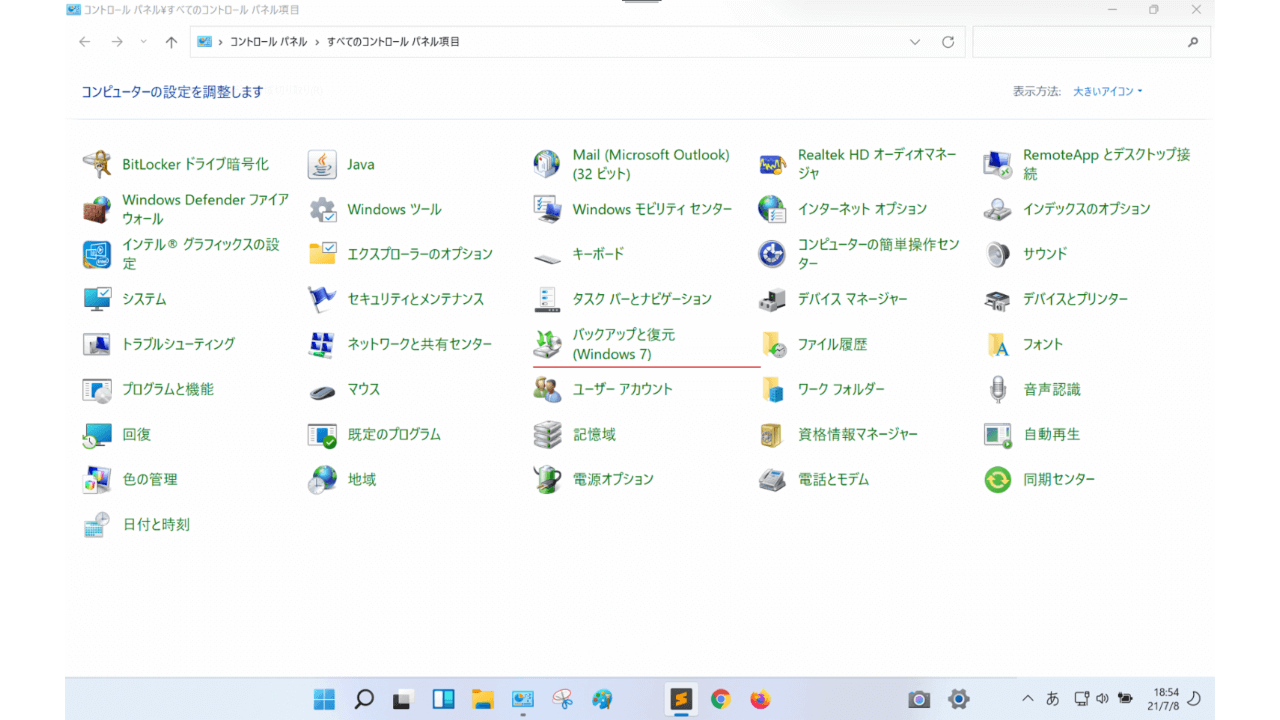Open the サウンド speaker icon
The image size is (1280, 720).
[x=998, y=254]
